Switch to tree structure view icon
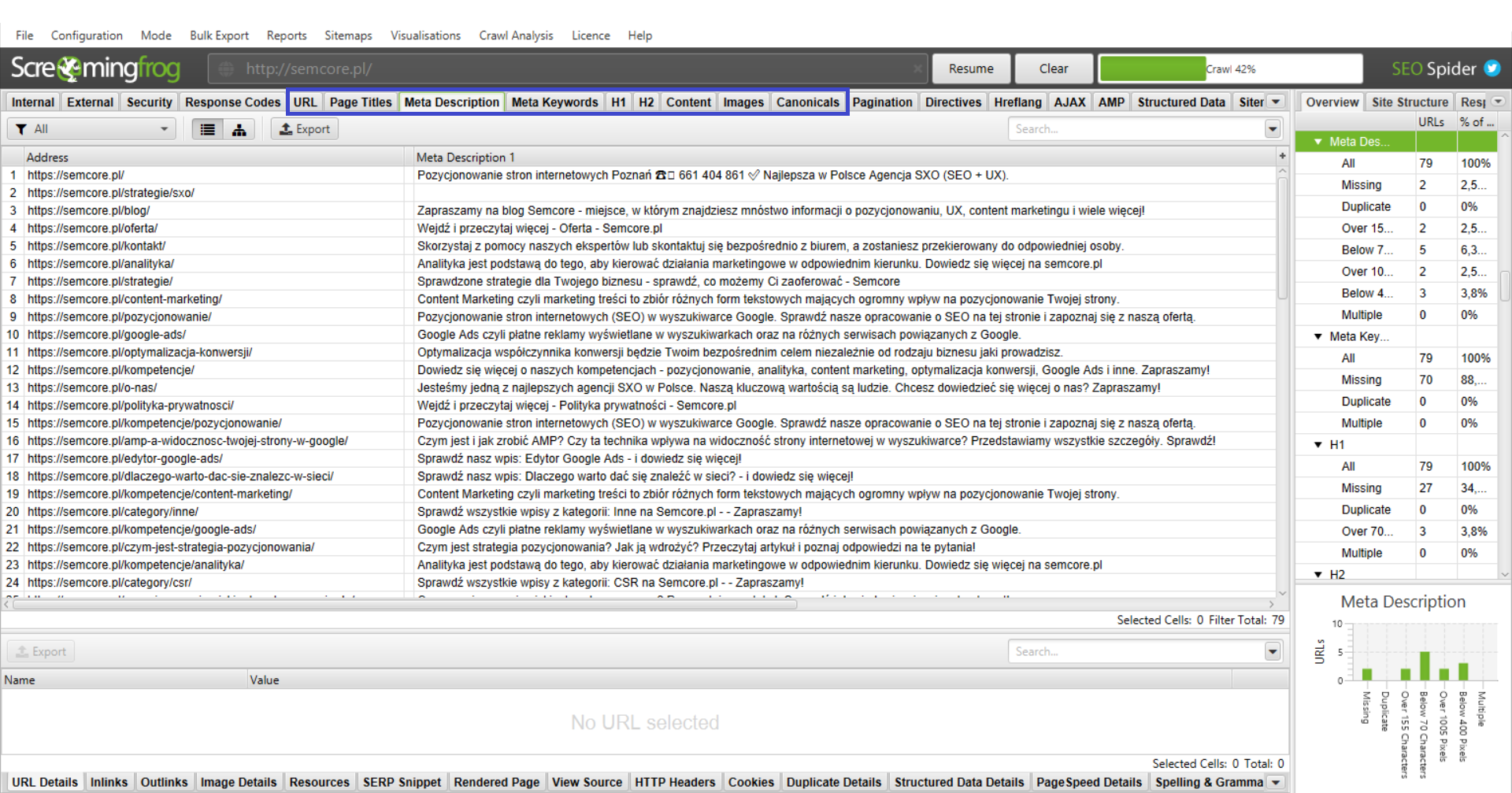 coord(239,129)
